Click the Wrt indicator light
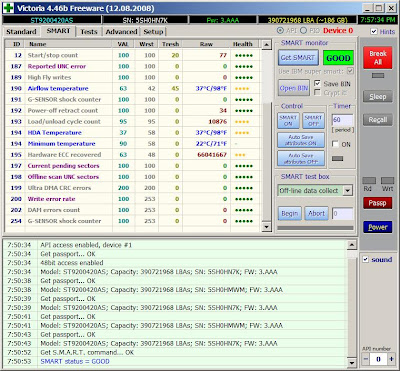The height and width of the screenshot is (371, 400). 387,181
